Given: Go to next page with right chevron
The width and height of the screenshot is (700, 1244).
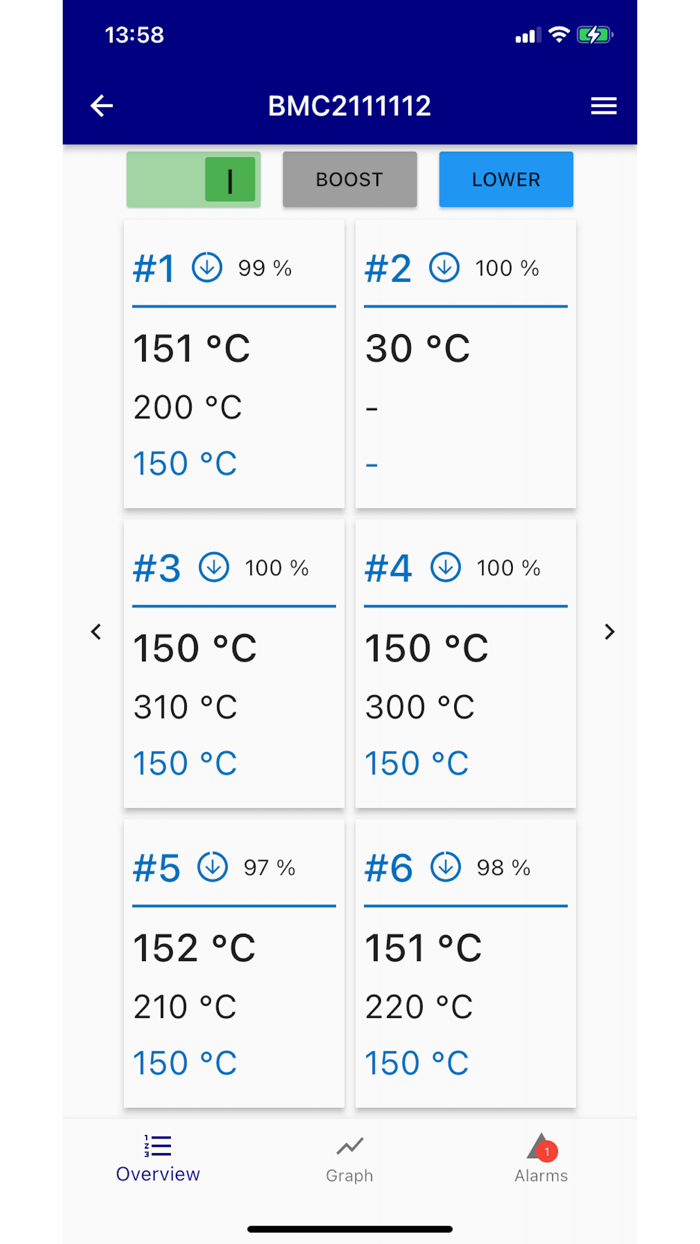Looking at the screenshot, I should 609,632.
